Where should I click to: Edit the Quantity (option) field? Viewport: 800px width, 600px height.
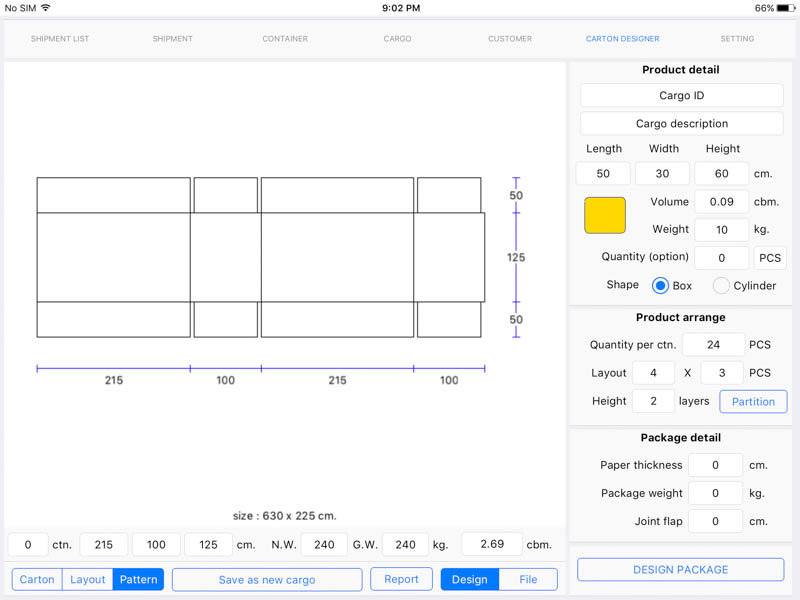(x=721, y=258)
